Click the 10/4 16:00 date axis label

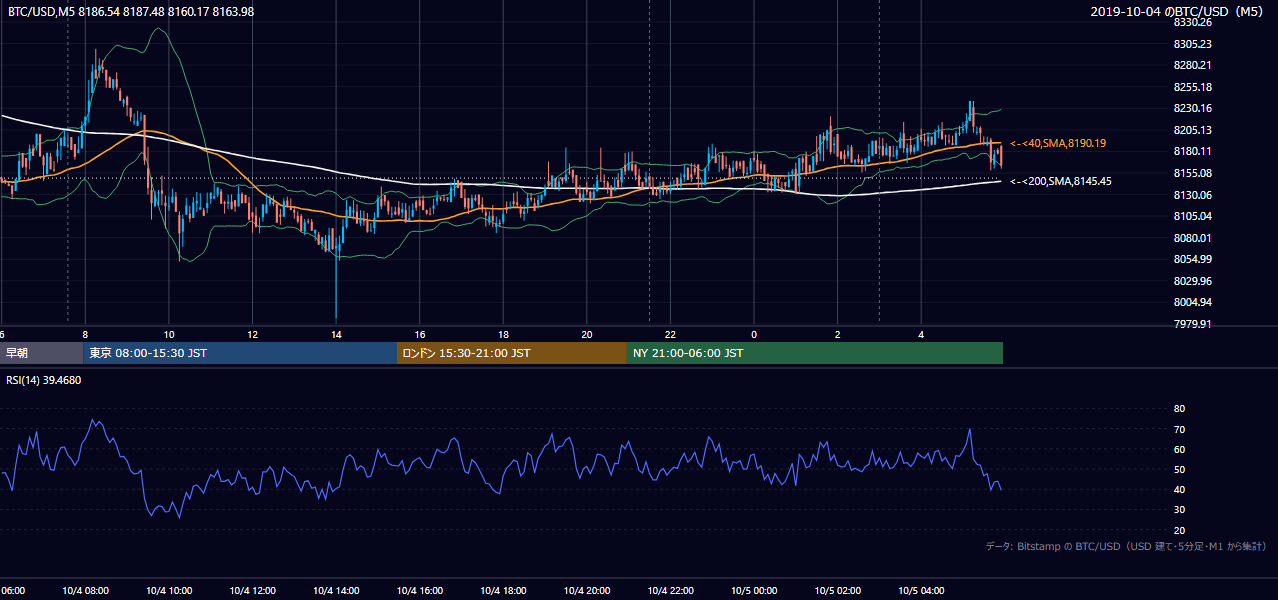420,591
